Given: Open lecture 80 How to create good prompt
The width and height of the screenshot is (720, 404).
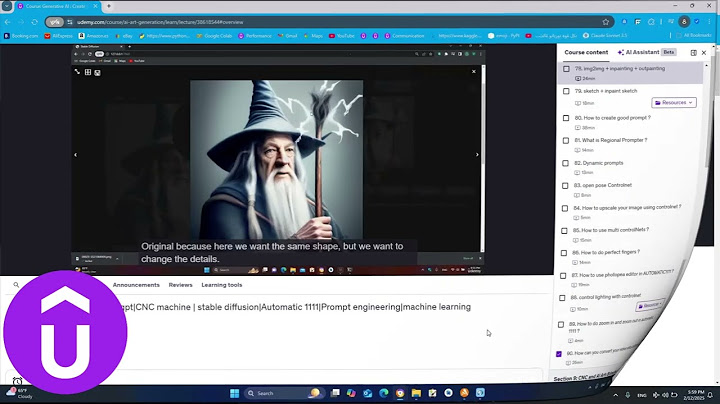Looking at the screenshot, I should (x=613, y=118).
